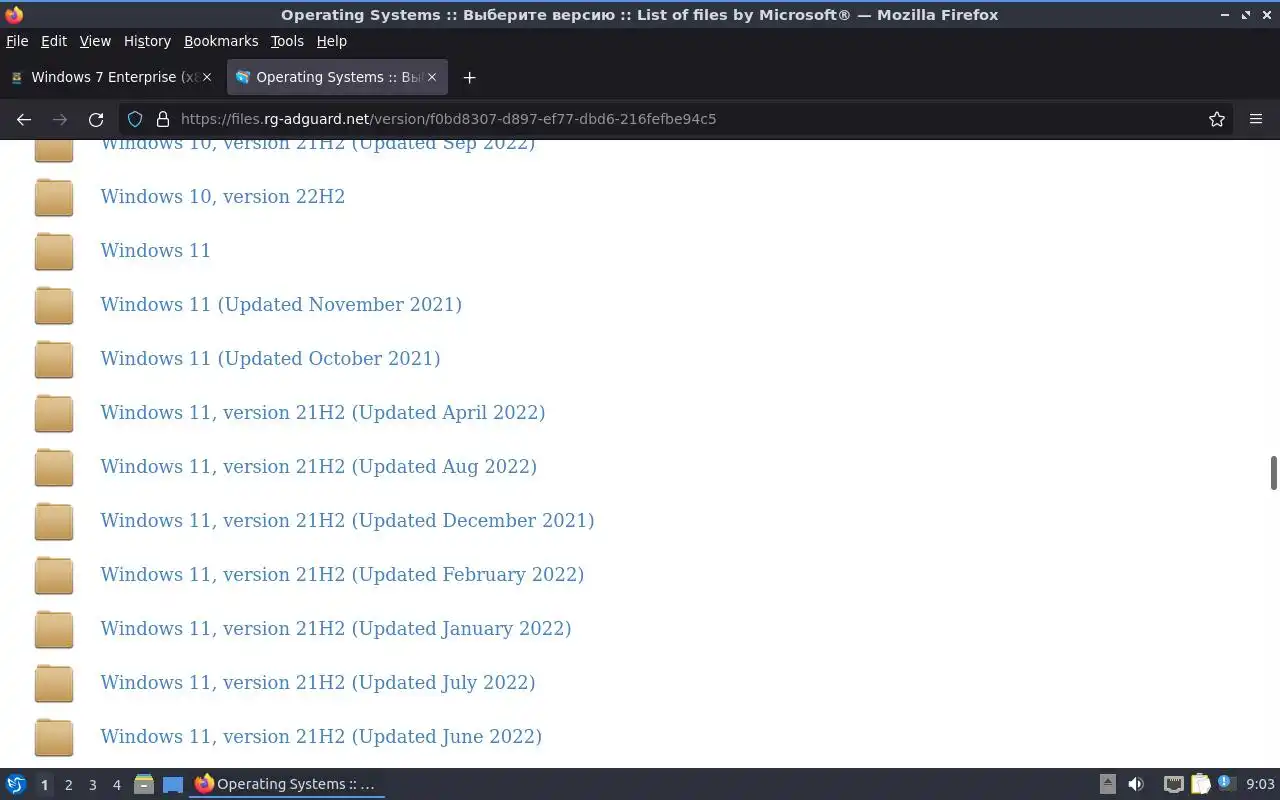This screenshot has width=1280, height=800.
Task: Click the folder icon for Windows 11 21H2 April 2022
Action: coord(54,413)
